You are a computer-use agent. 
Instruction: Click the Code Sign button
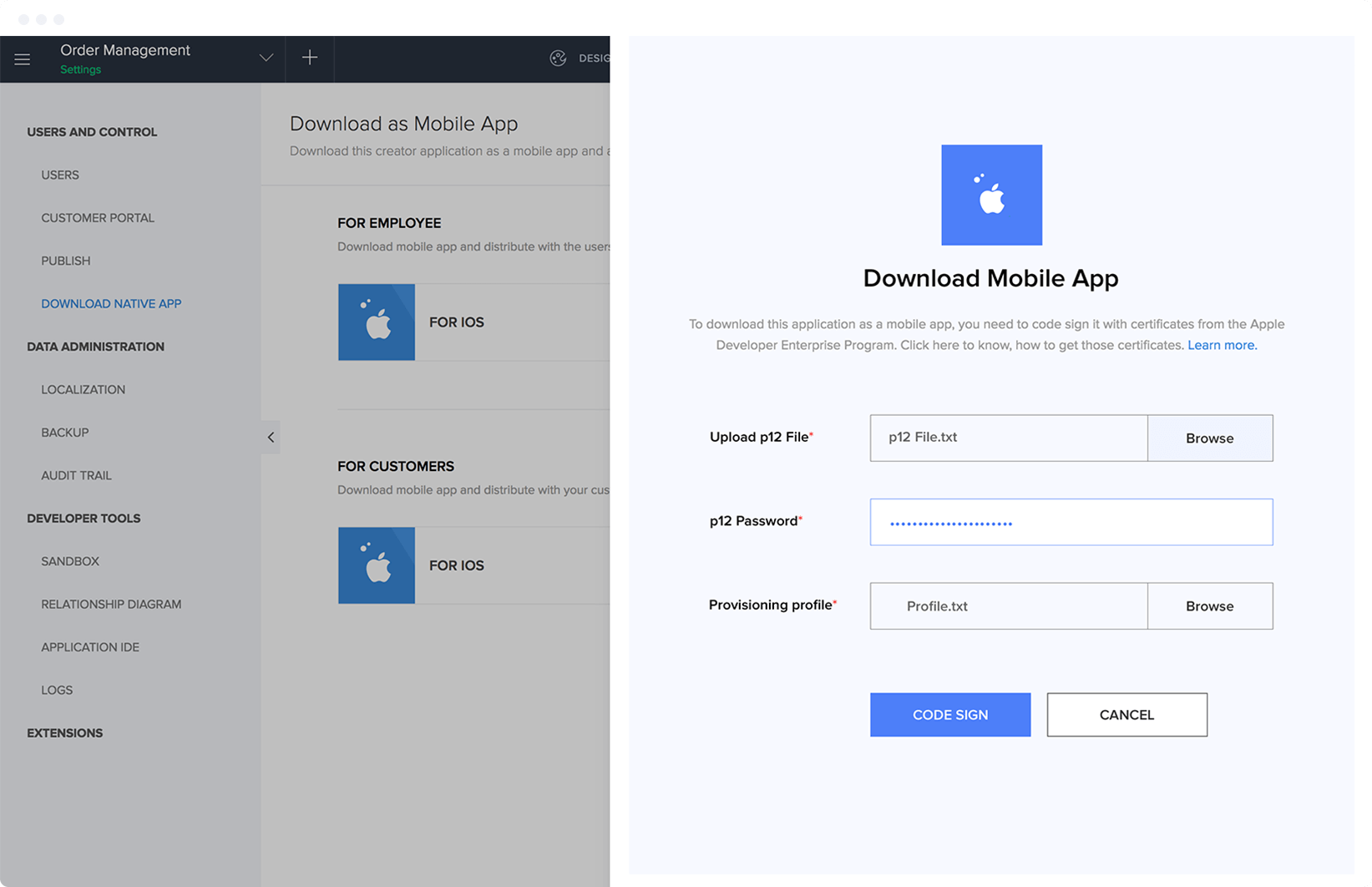tap(950, 715)
